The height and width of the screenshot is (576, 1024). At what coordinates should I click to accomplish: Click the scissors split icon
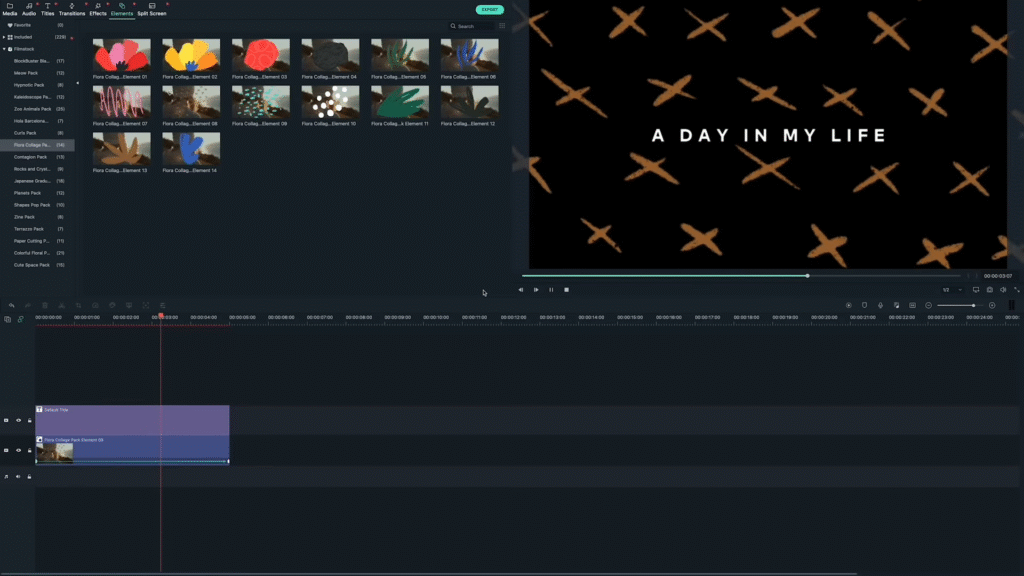click(62, 305)
